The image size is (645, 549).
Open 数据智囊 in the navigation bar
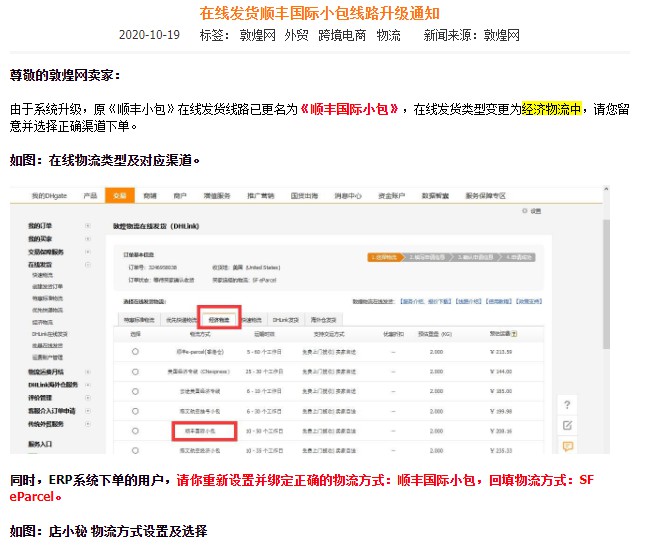pos(435,196)
